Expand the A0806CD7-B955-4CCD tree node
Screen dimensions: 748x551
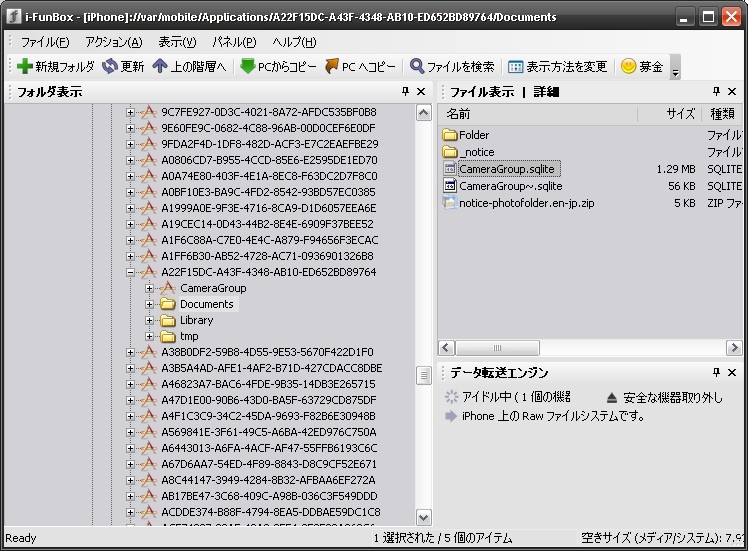point(130,160)
